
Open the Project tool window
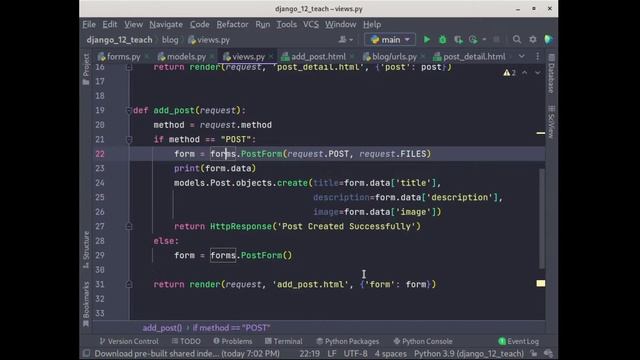point(86,69)
